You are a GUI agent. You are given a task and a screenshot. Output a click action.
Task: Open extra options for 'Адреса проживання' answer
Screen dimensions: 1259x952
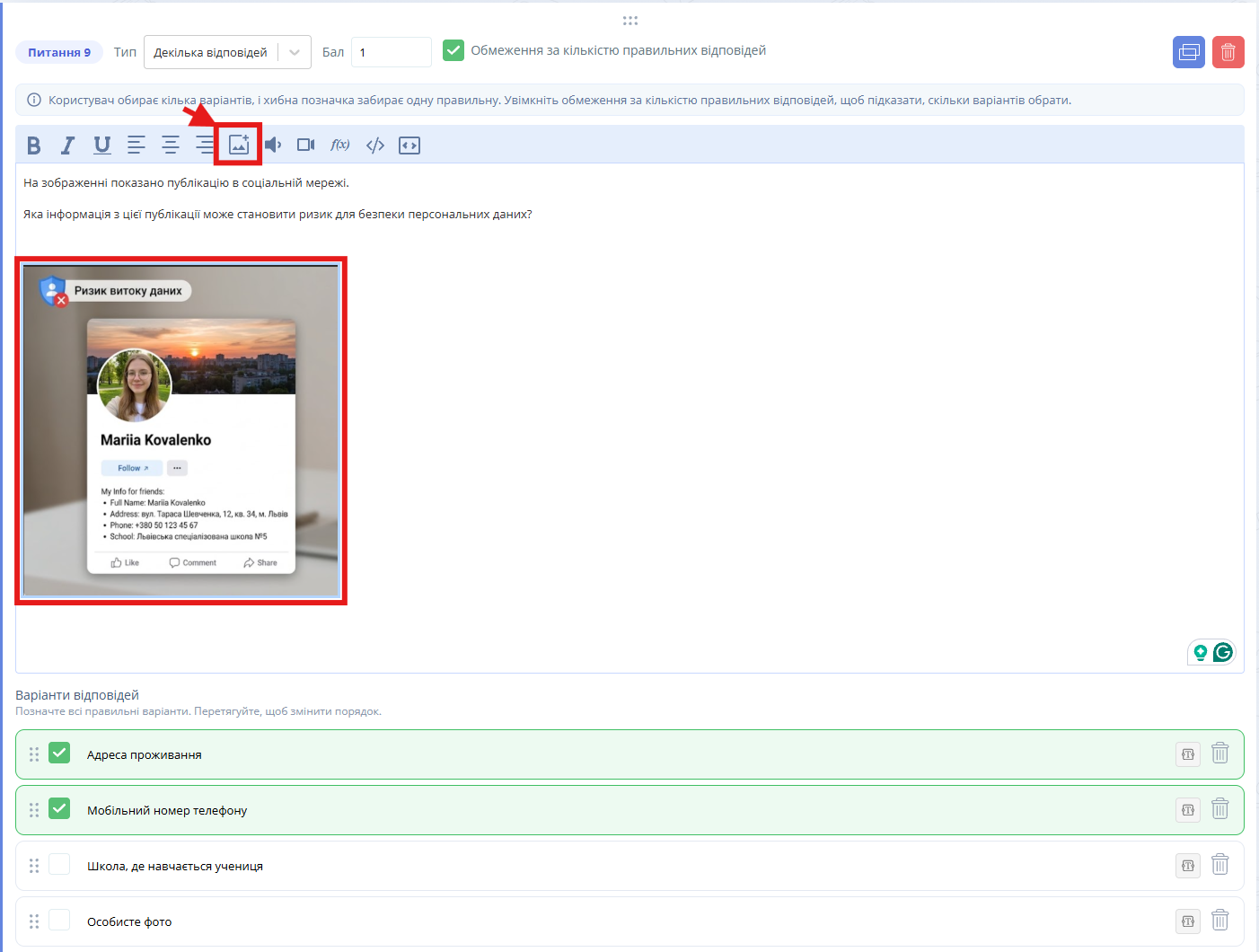1188,754
